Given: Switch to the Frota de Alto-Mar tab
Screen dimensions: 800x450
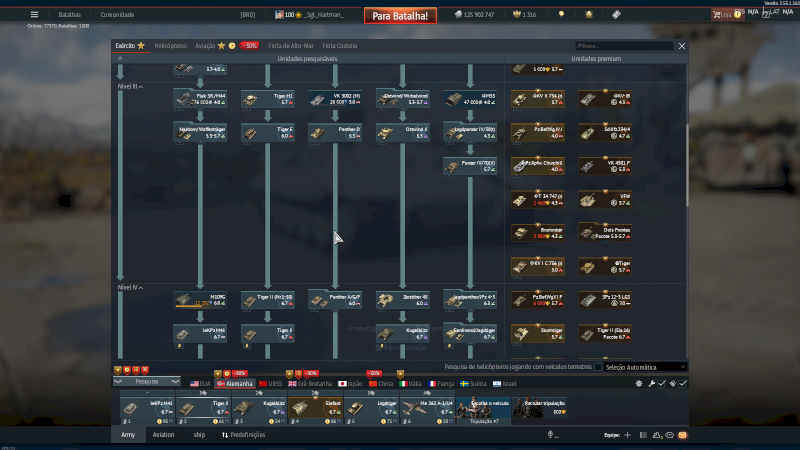Looking at the screenshot, I should point(291,46).
